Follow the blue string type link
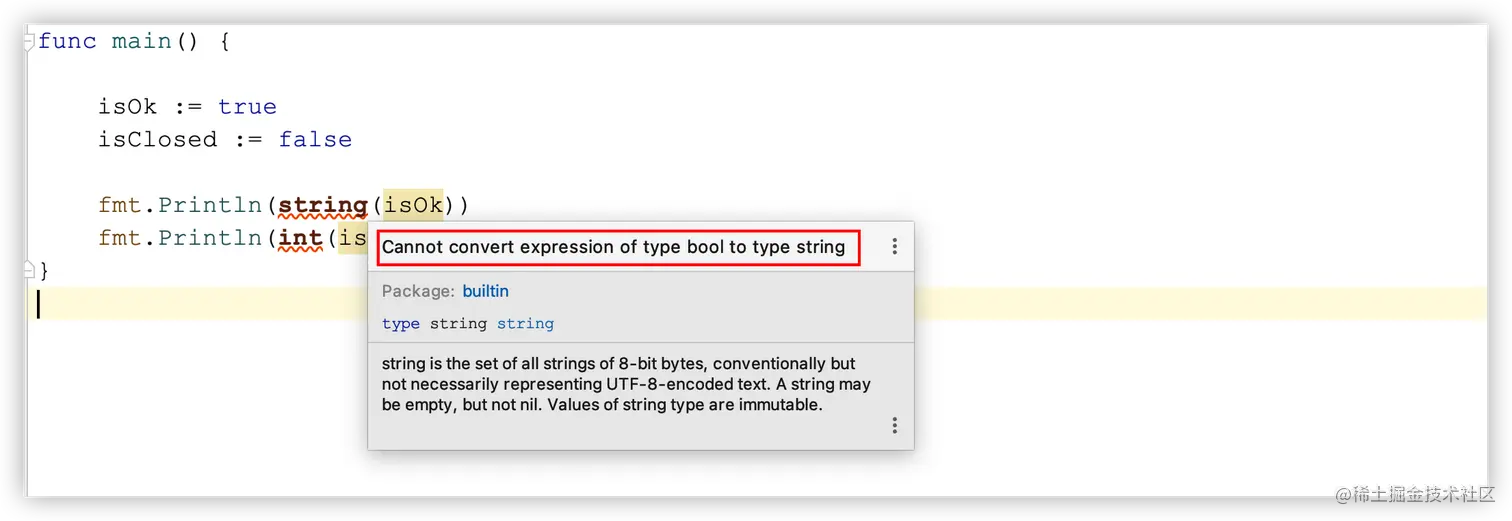The image size is (1512, 521). click(x=525, y=324)
